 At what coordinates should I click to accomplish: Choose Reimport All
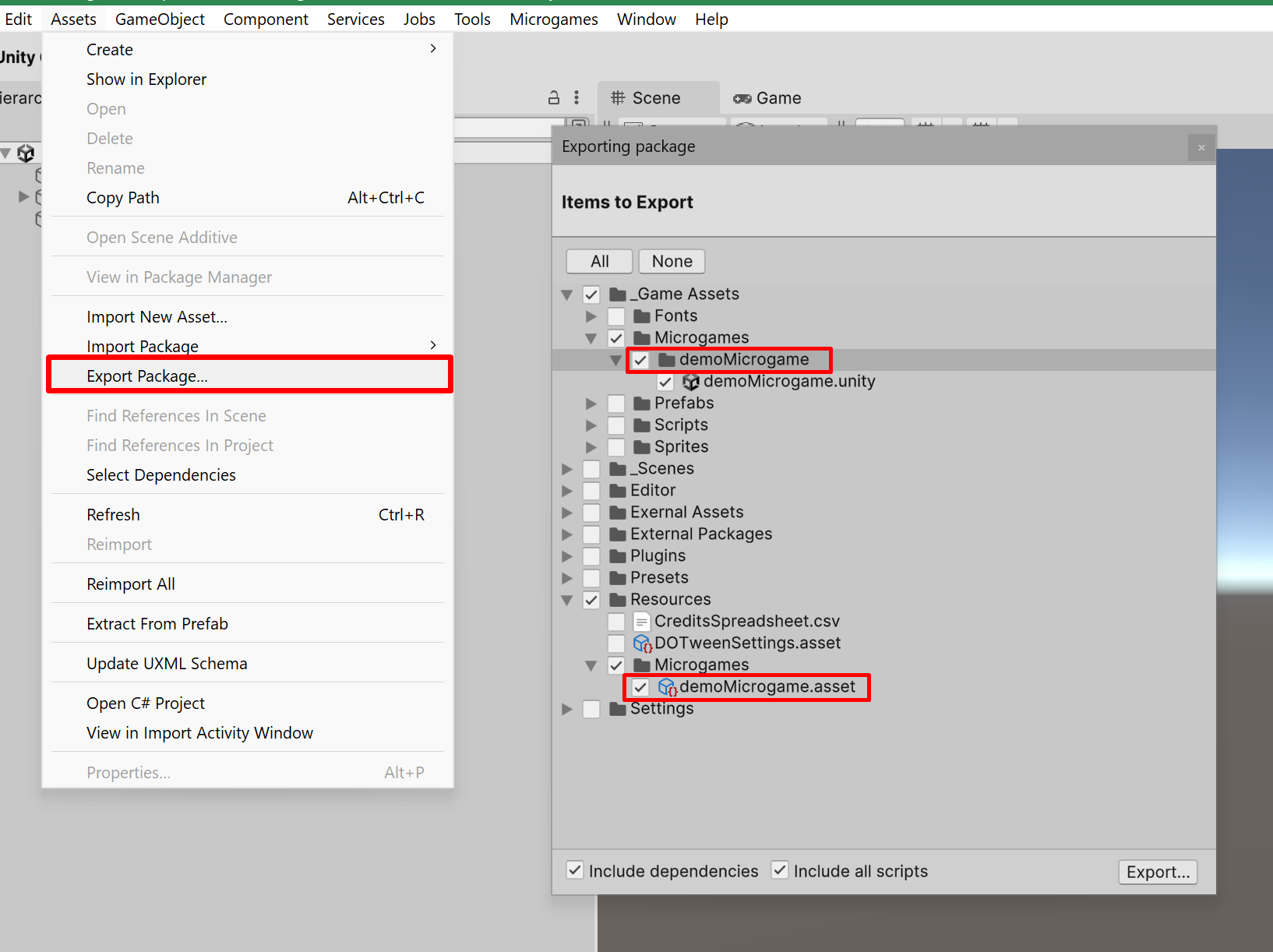(248, 584)
